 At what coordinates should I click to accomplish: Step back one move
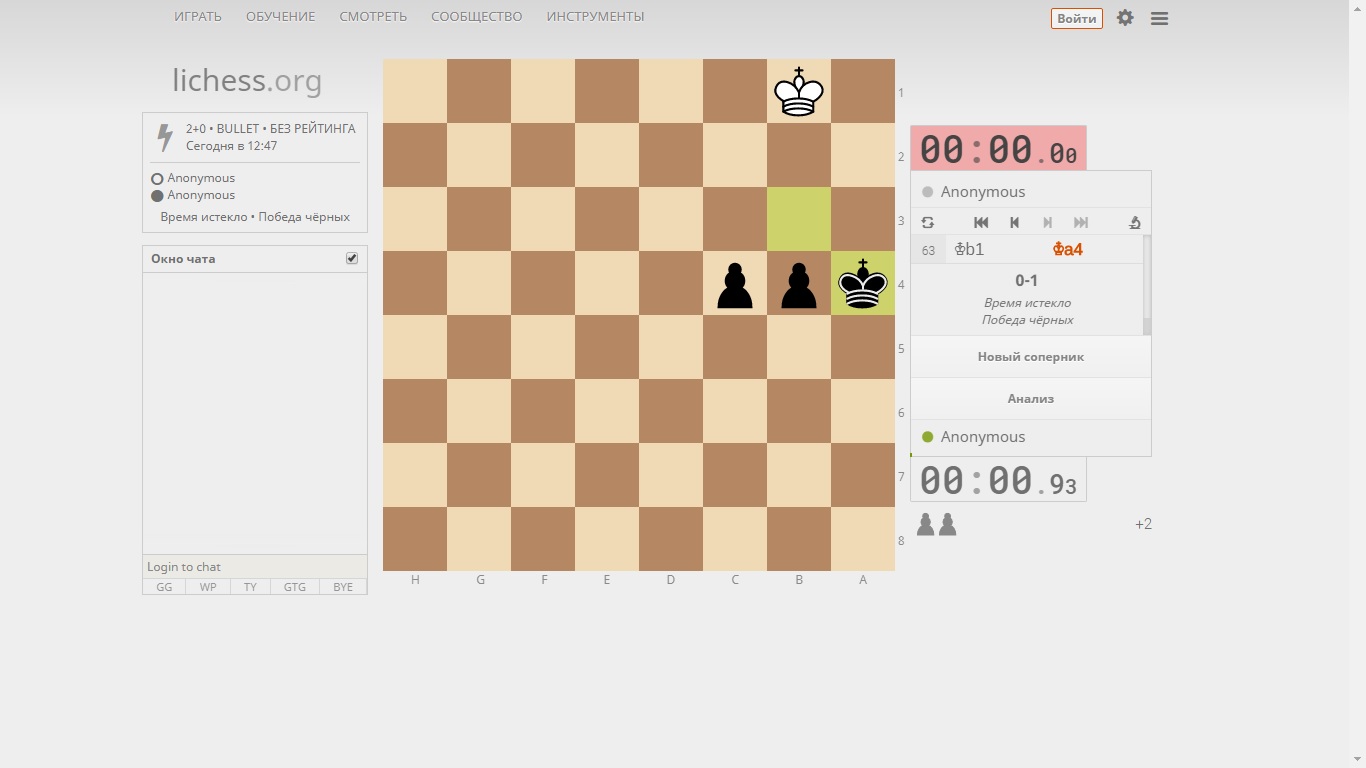[1014, 223]
